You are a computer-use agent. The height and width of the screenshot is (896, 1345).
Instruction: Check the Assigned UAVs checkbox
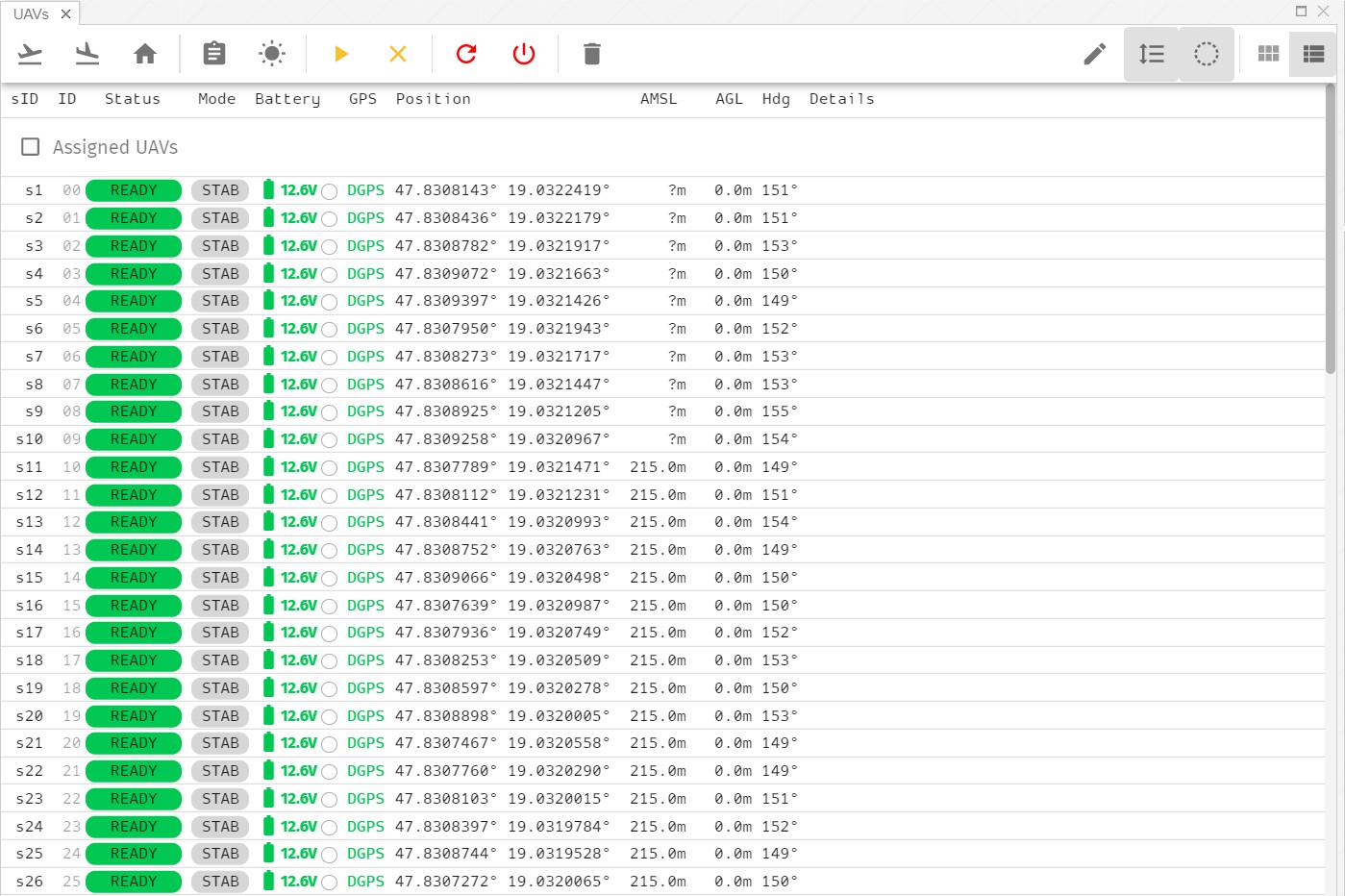30,146
